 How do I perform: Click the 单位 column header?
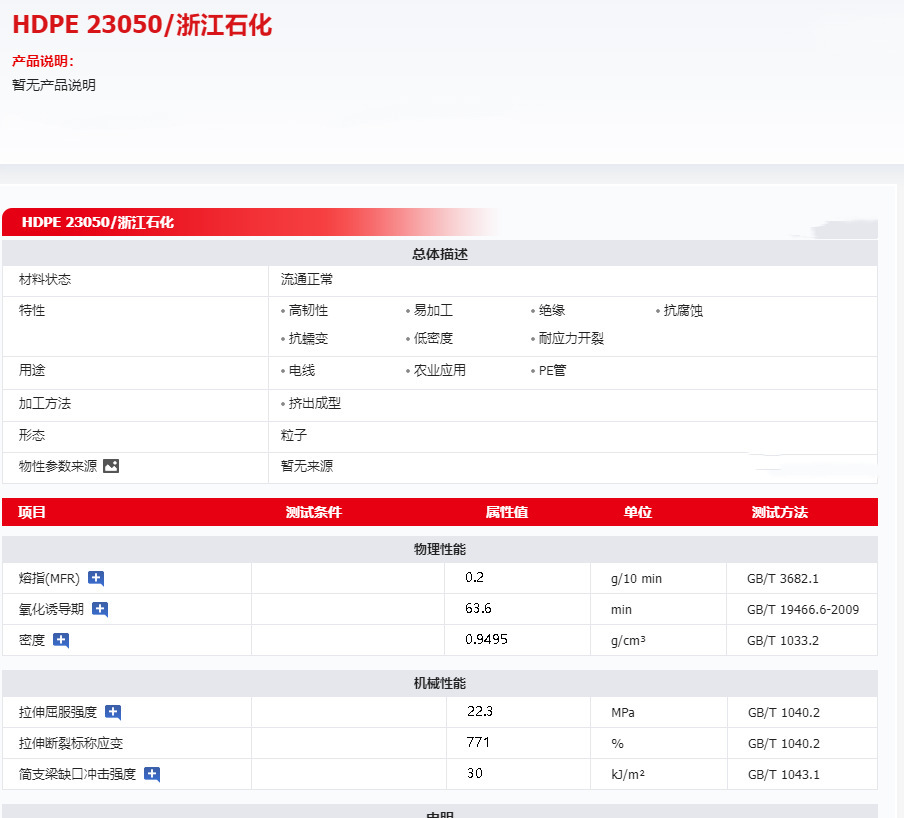[x=638, y=512]
